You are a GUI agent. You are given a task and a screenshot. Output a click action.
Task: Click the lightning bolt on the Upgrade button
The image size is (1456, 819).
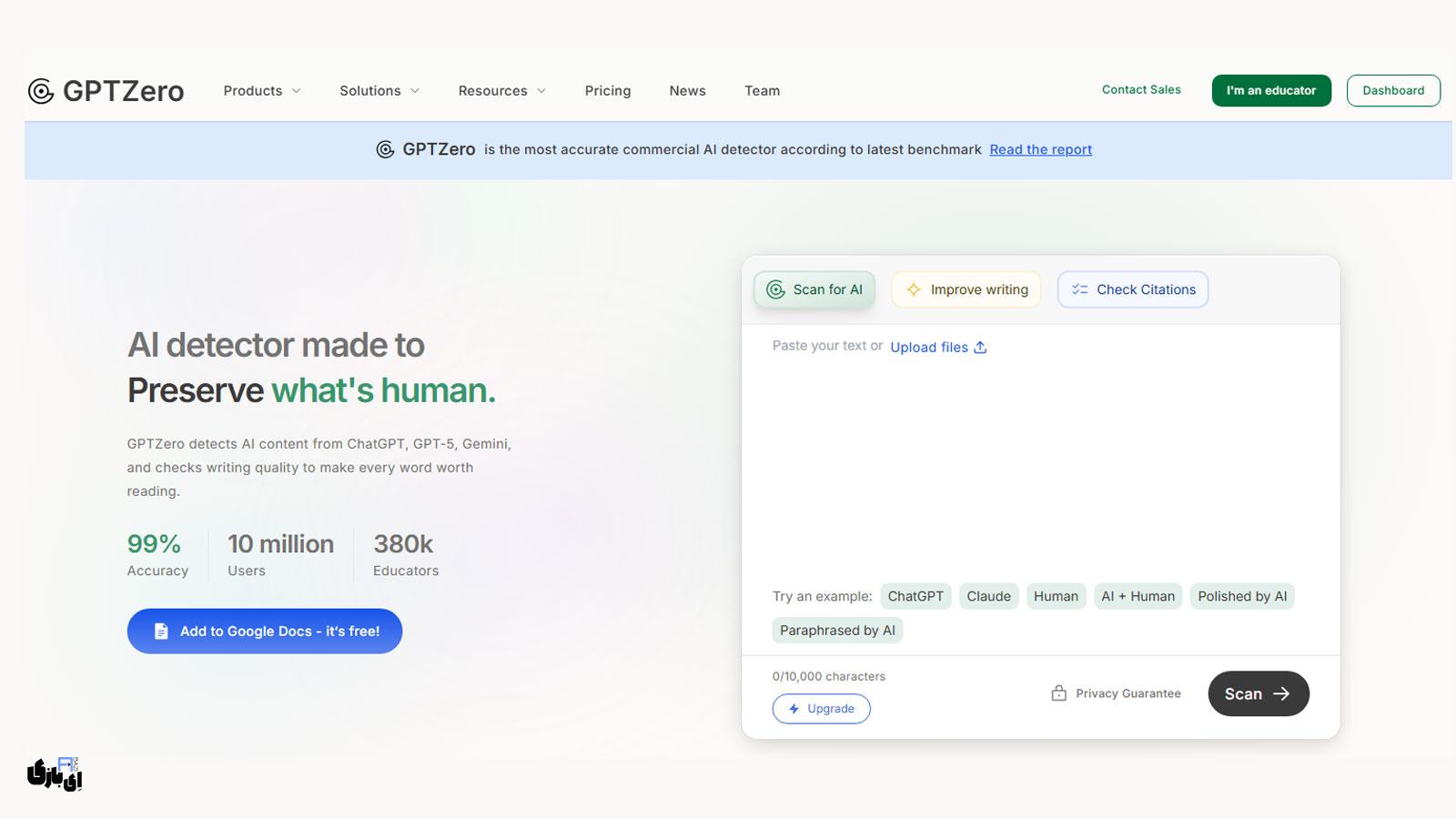794,708
